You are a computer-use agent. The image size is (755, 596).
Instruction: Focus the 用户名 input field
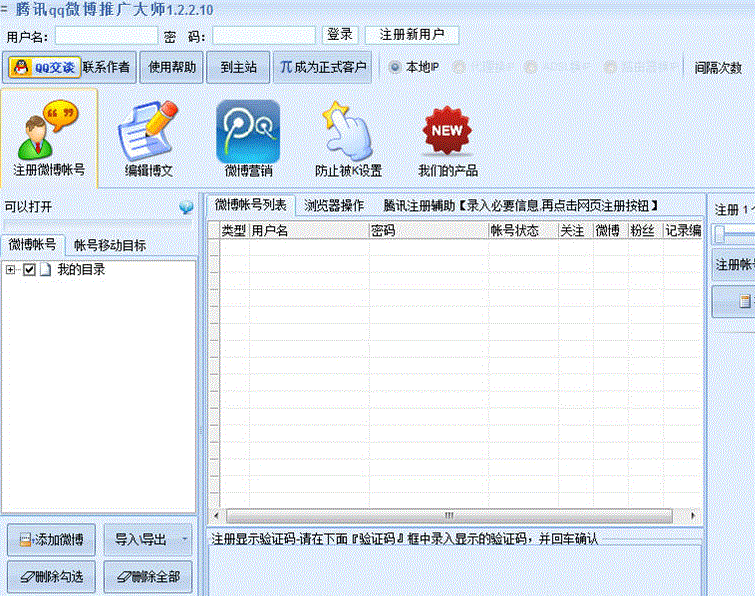coord(106,36)
